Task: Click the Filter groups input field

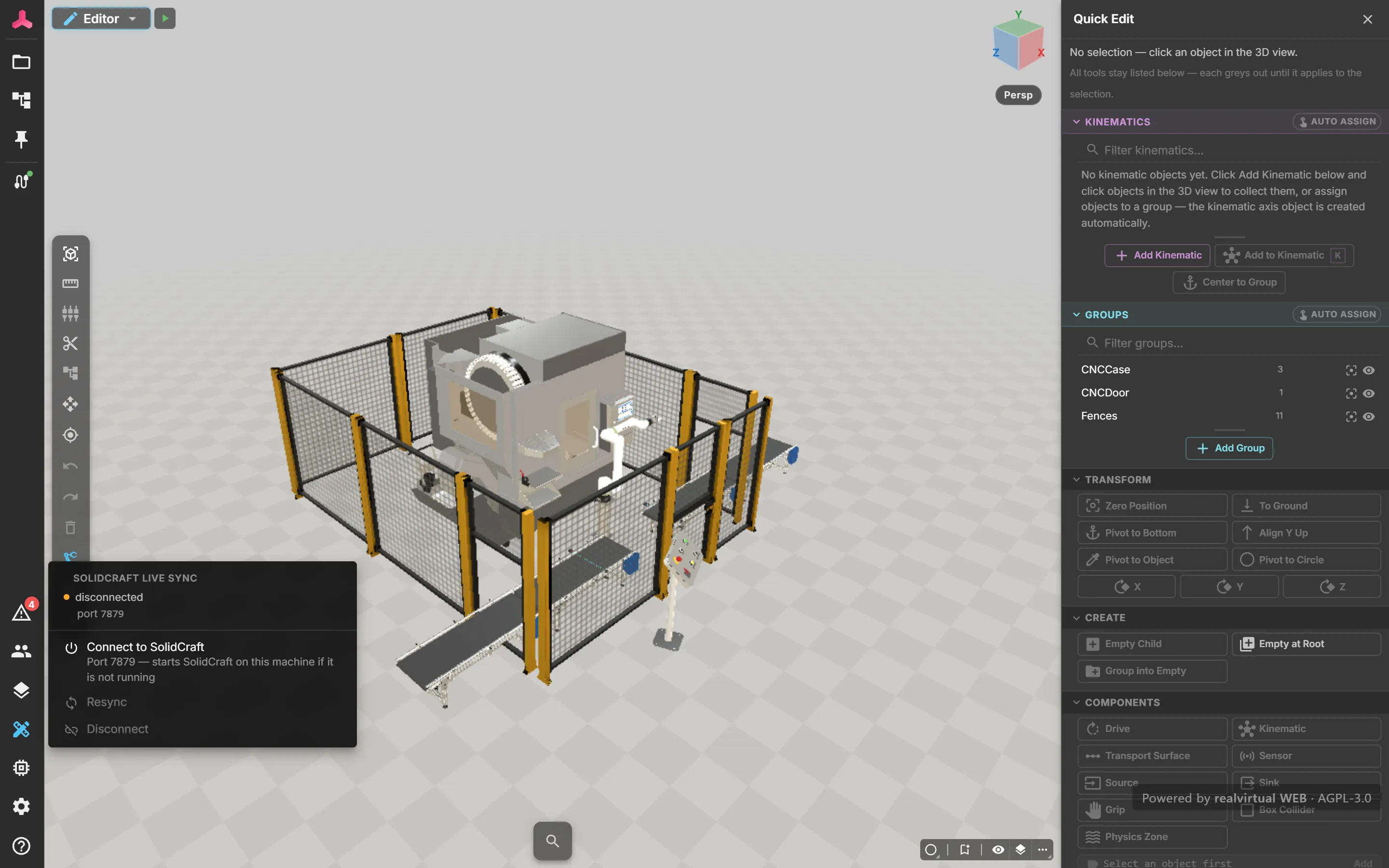Action: [1228, 343]
